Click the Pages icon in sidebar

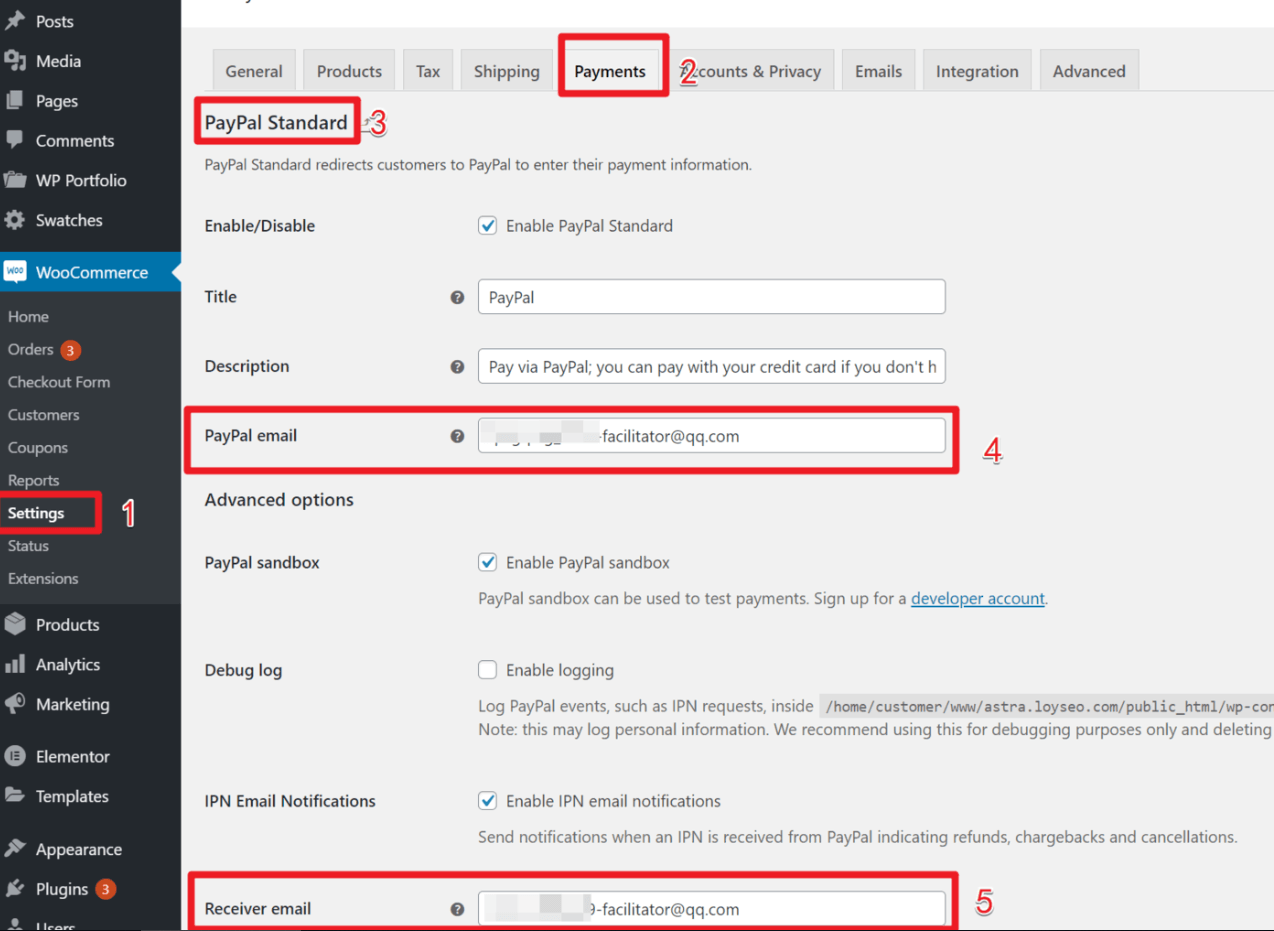point(15,101)
